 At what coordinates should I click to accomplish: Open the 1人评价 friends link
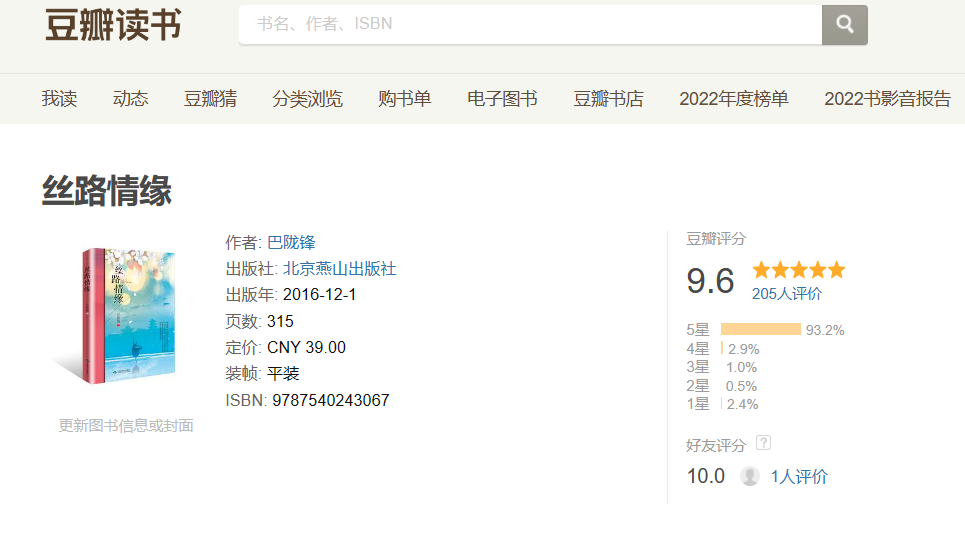(x=799, y=477)
